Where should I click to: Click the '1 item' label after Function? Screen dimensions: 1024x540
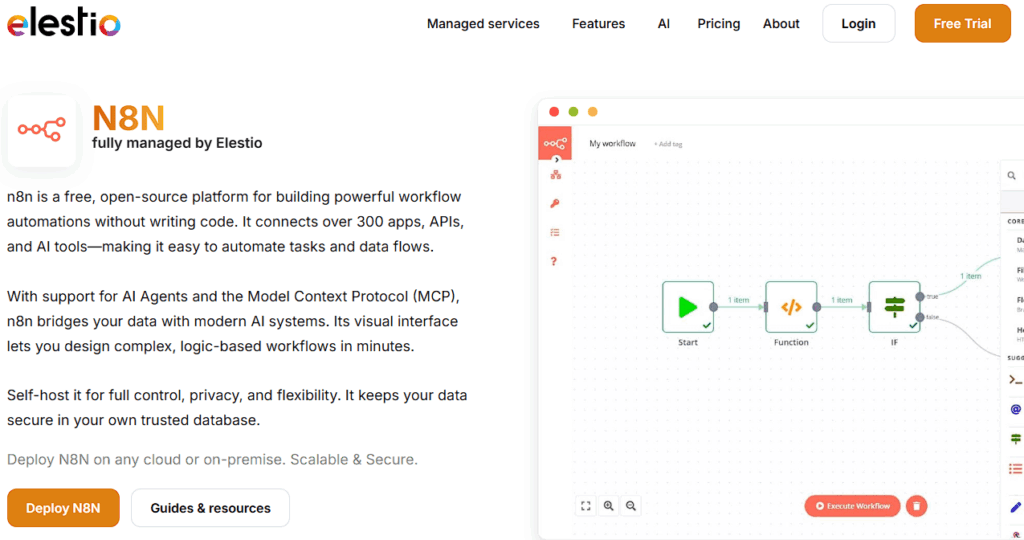842,300
